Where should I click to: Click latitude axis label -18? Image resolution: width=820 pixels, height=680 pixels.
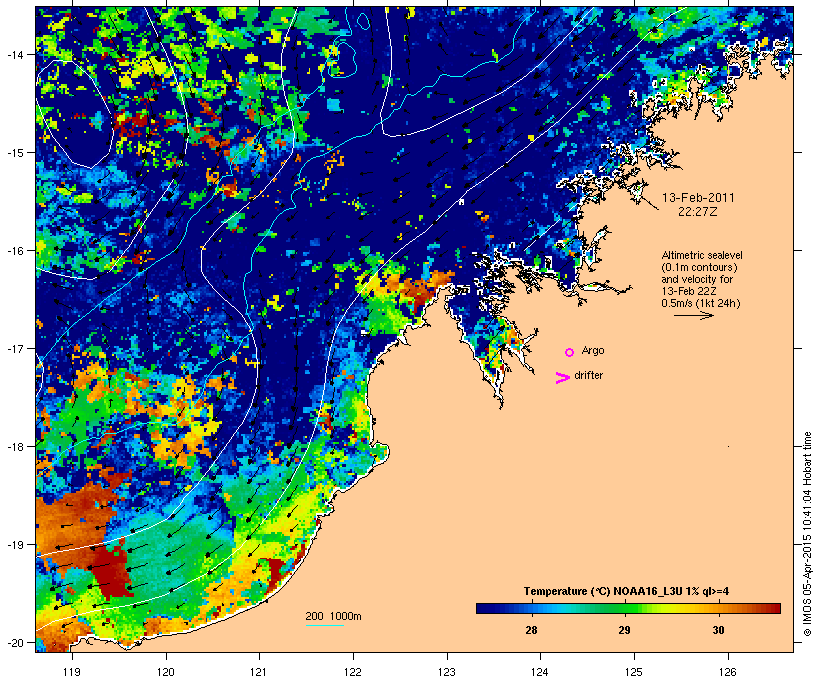[14, 446]
